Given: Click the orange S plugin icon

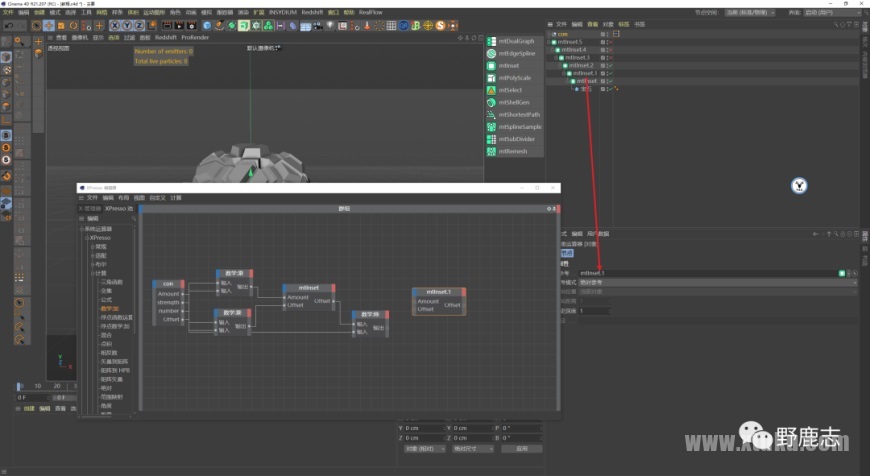Looking at the screenshot, I should click(441, 26).
